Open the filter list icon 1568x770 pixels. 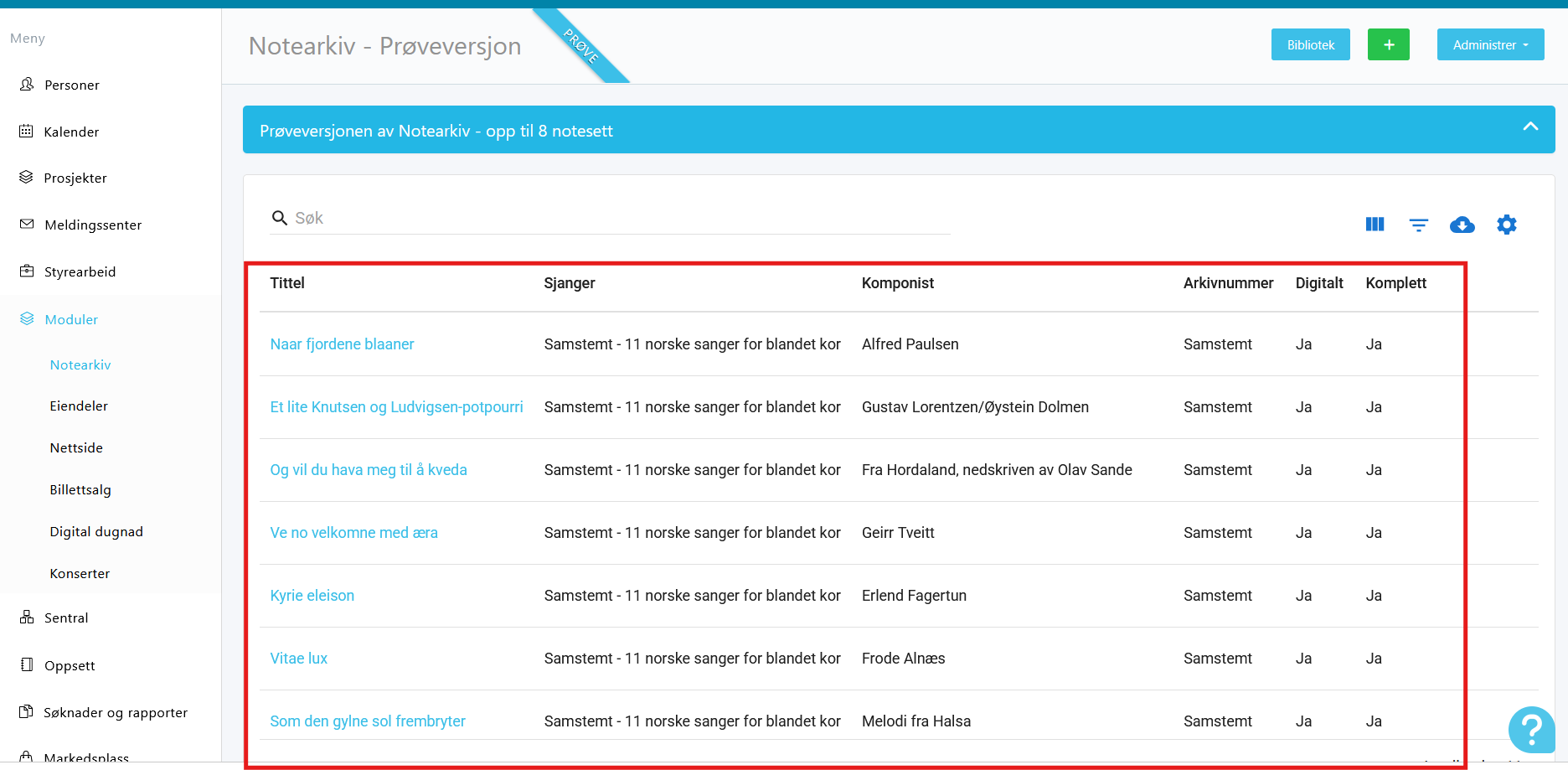click(1418, 225)
